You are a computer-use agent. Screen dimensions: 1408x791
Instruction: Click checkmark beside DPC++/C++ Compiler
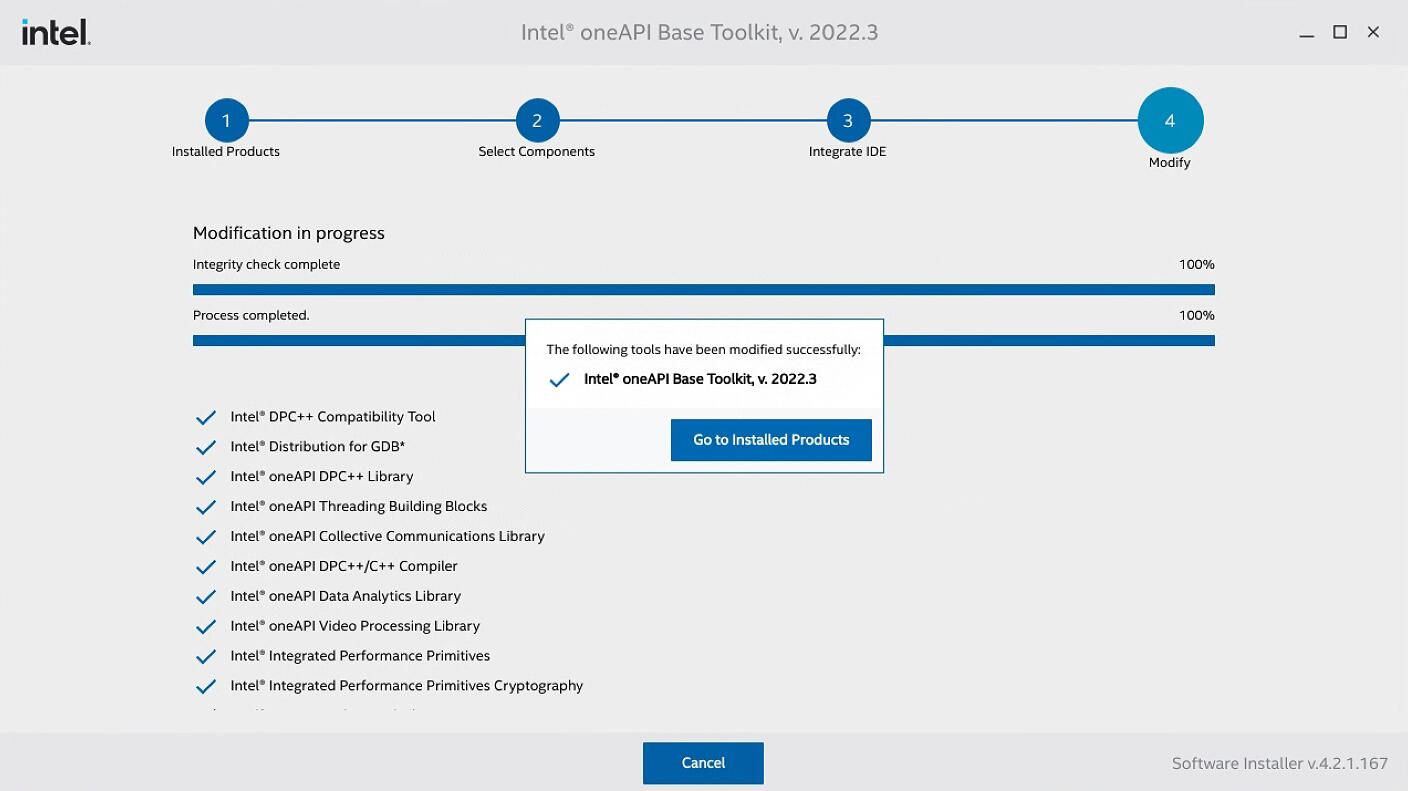coord(206,568)
